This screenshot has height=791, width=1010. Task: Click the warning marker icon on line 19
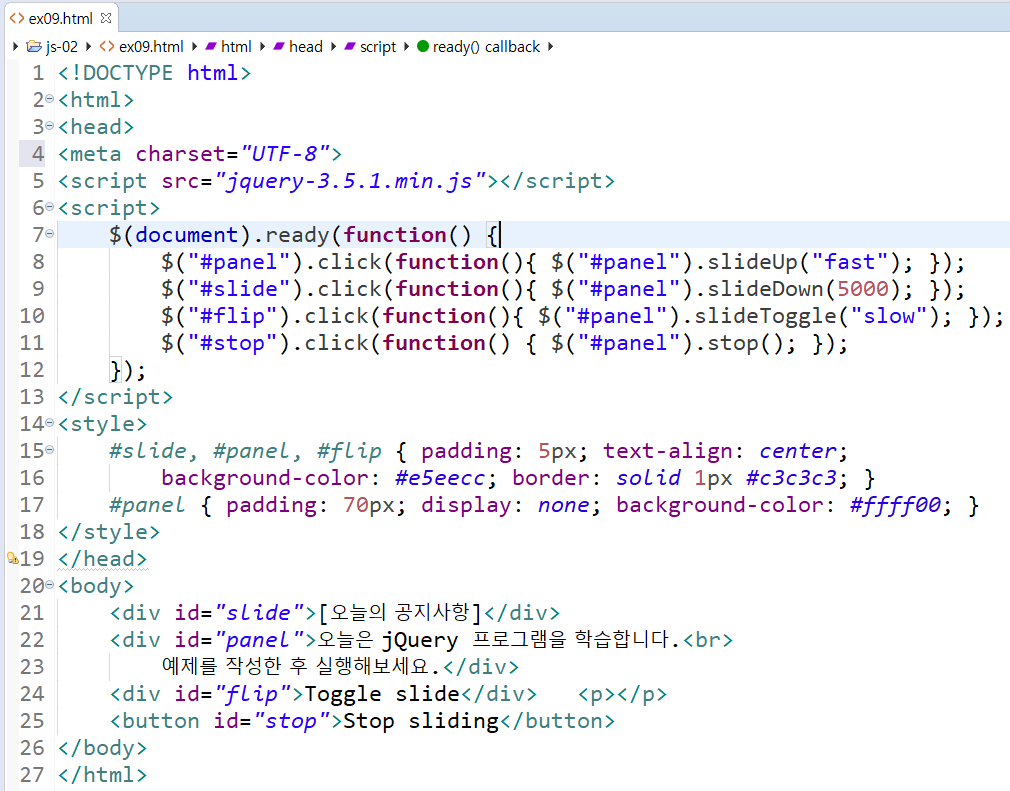coord(12,558)
